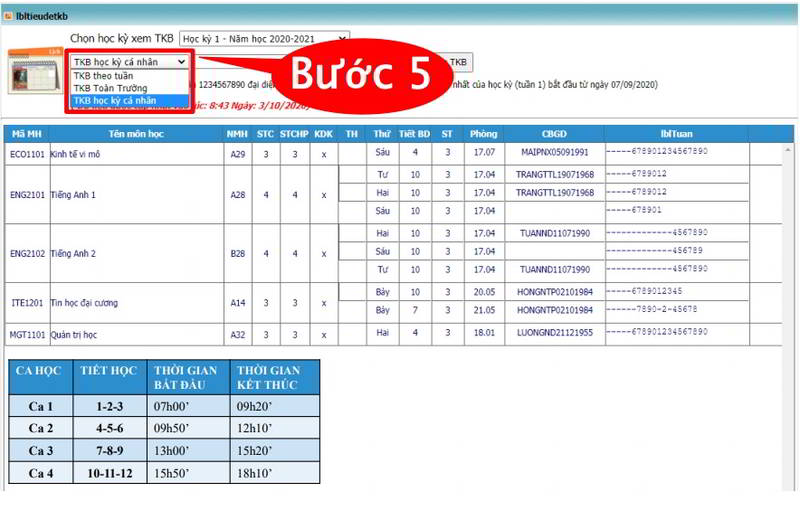Click the 'Quản trị học' course name
800x520 pixels.
(77, 334)
